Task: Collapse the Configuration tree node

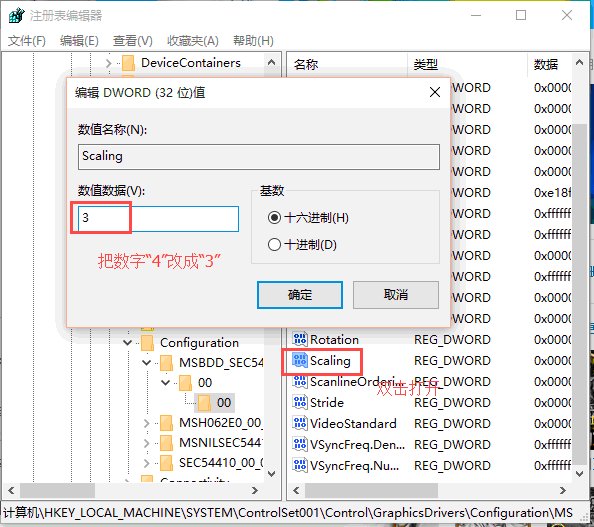Action: pyautogui.click(x=128, y=343)
